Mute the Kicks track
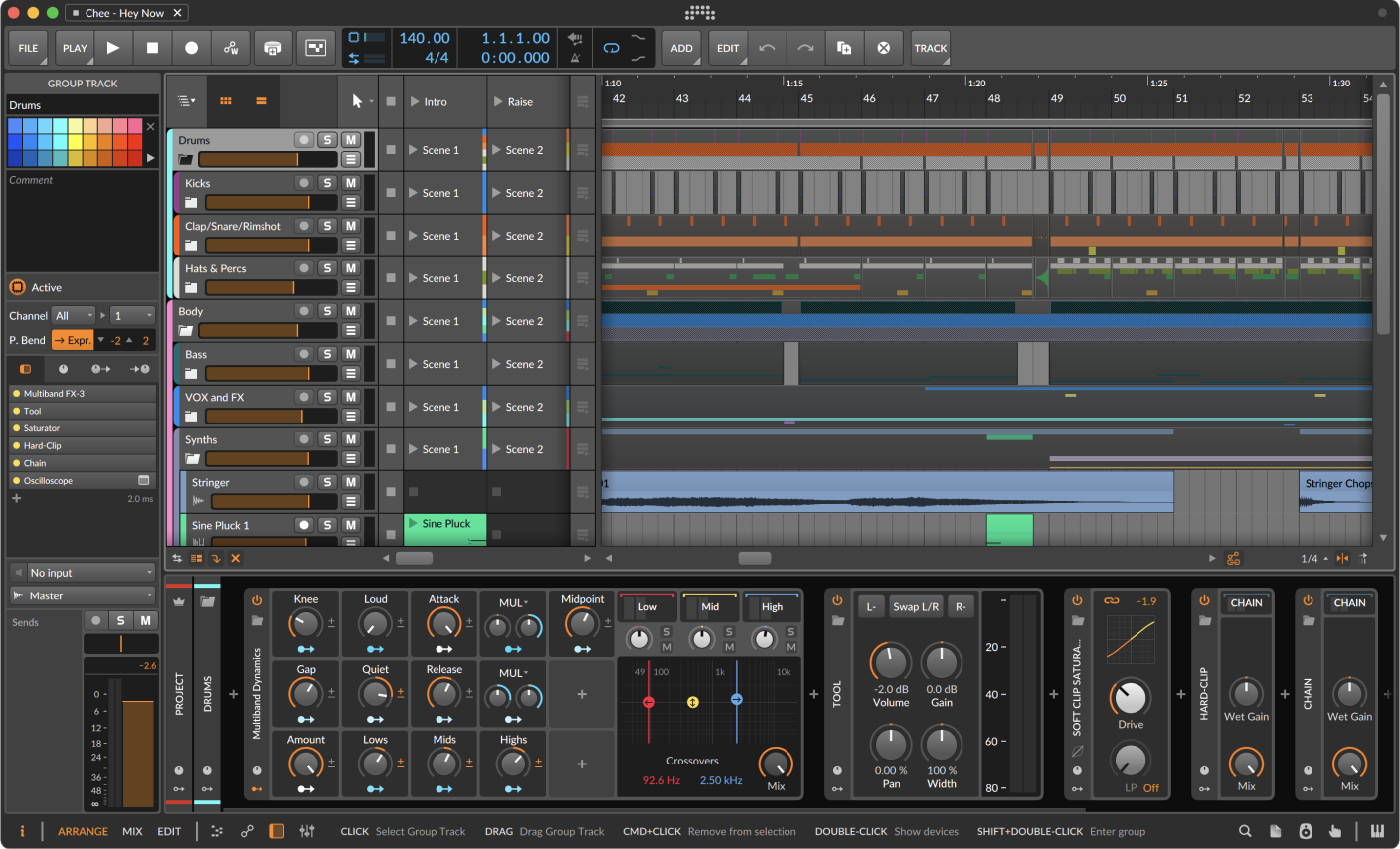Viewport: 1400px width, 849px height. coord(351,183)
